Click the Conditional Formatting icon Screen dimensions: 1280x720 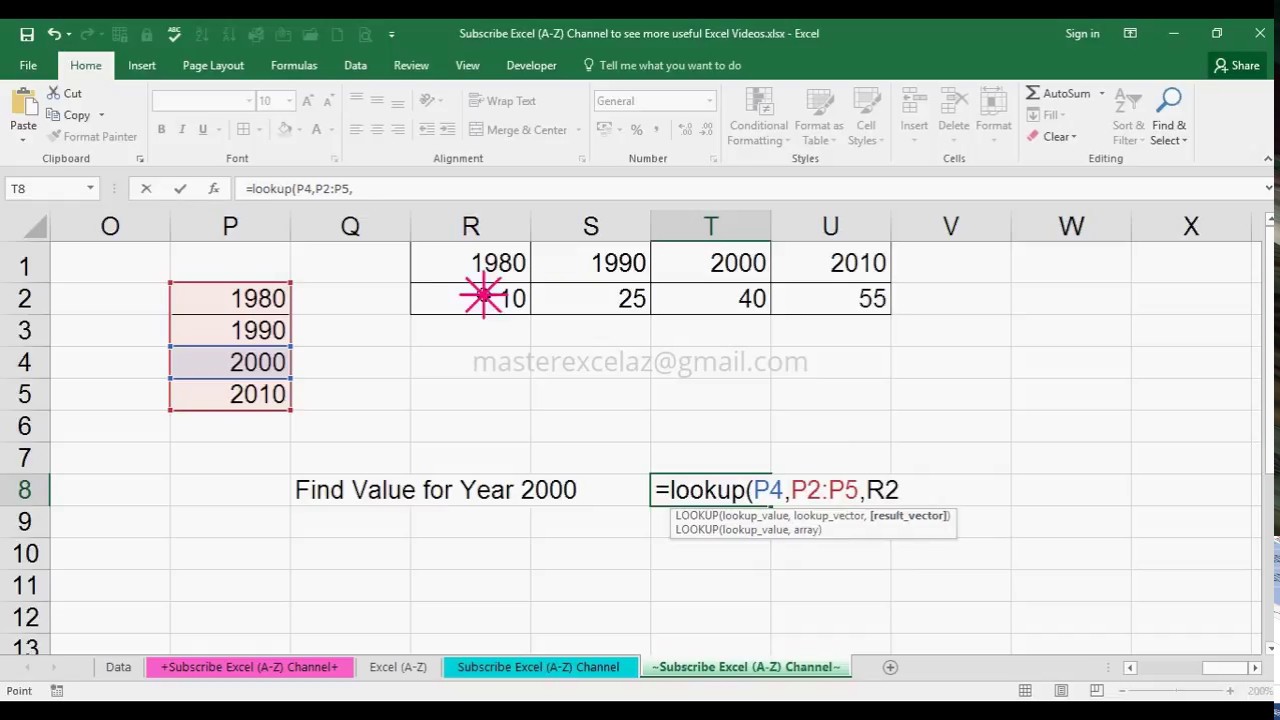coord(758,117)
